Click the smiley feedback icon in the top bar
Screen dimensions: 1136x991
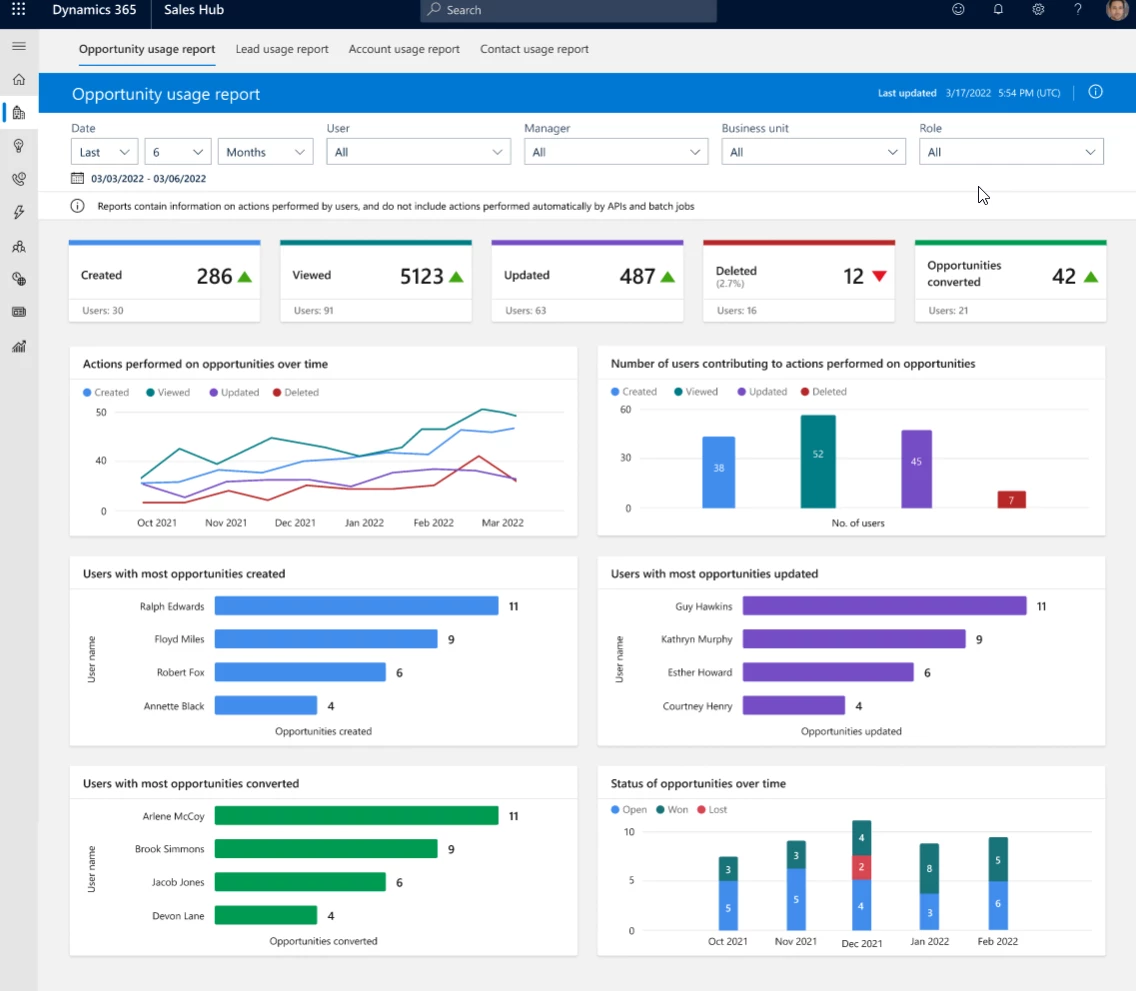(958, 9)
